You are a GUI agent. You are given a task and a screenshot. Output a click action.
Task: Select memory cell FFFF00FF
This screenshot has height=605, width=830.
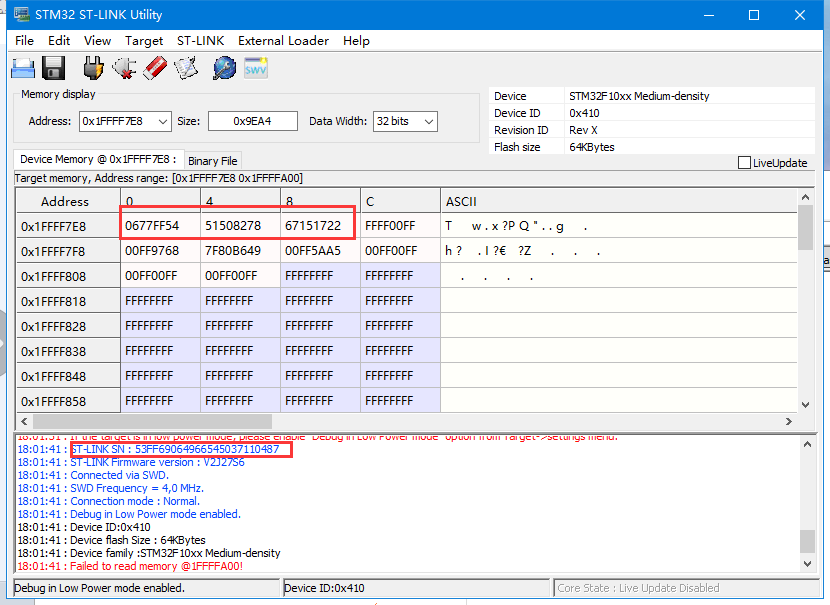pos(400,226)
